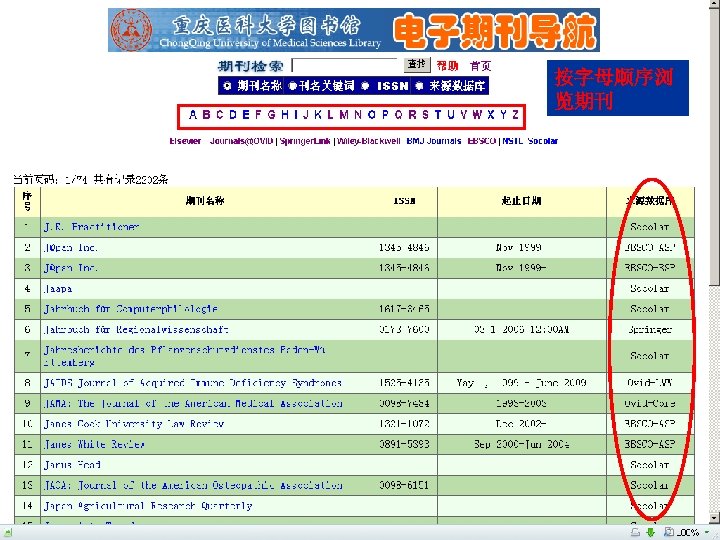Browse journals starting with letter O

[371, 115]
